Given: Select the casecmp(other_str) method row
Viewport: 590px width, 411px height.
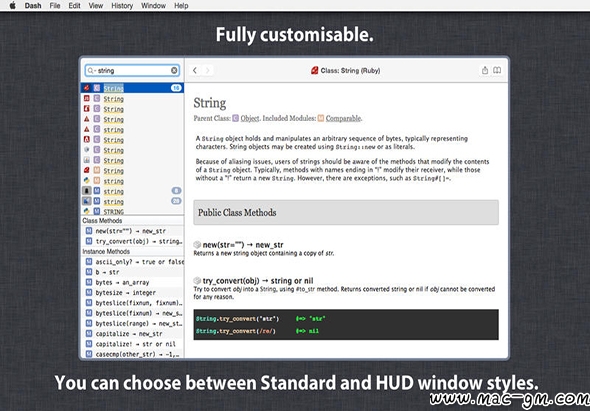Looking at the screenshot, I should point(132,354).
